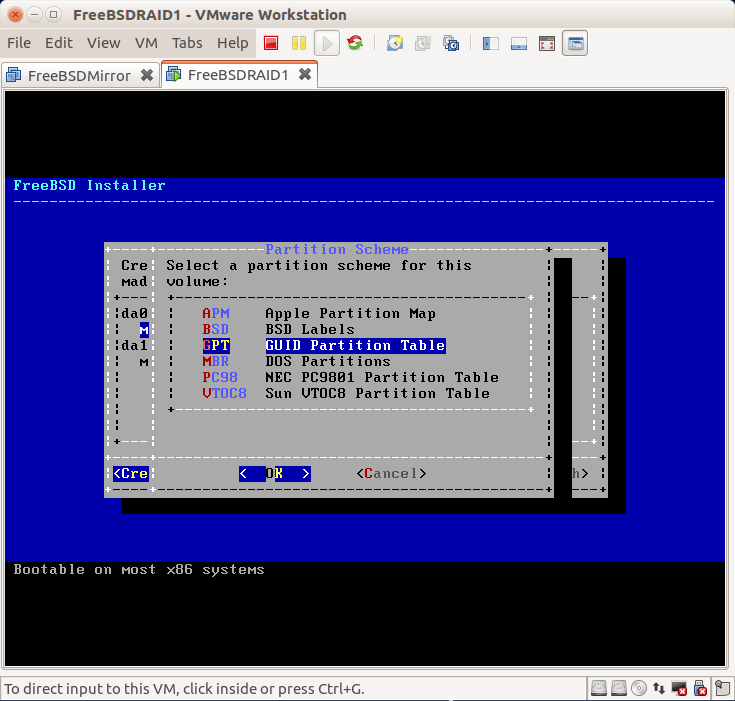Select VTOC8 Sun Partition Table option

[346, 393]
